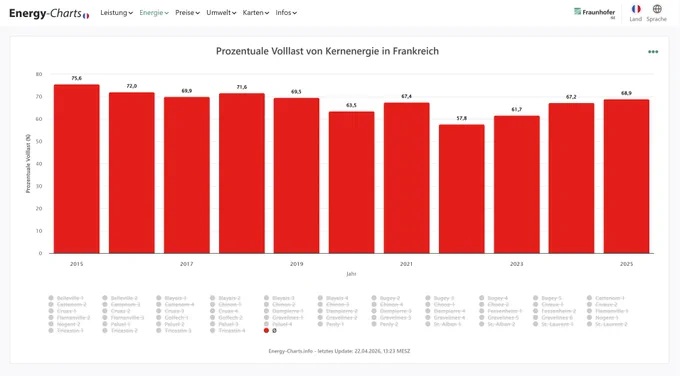Enable the Dampierre 4 series

pos(445,311)
